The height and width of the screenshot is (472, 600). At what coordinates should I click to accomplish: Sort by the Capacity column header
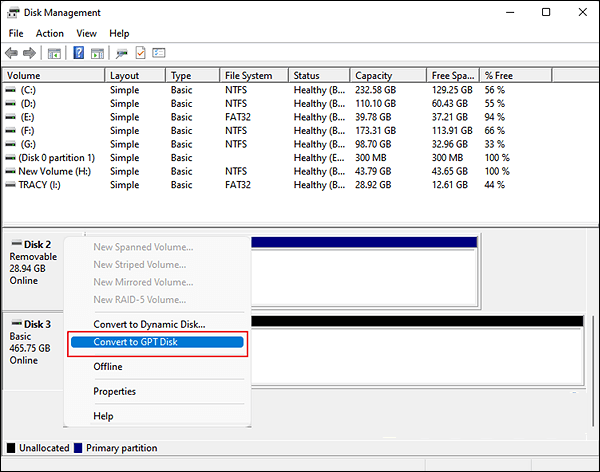[x=372, y=76]
